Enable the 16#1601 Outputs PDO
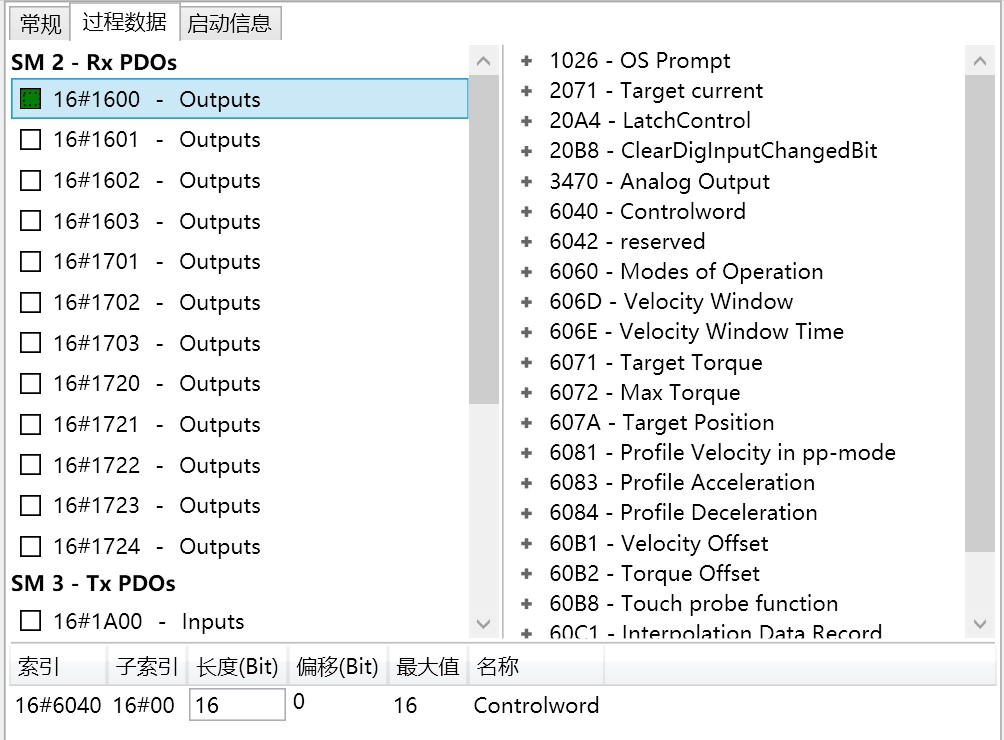 coord(31,140)
